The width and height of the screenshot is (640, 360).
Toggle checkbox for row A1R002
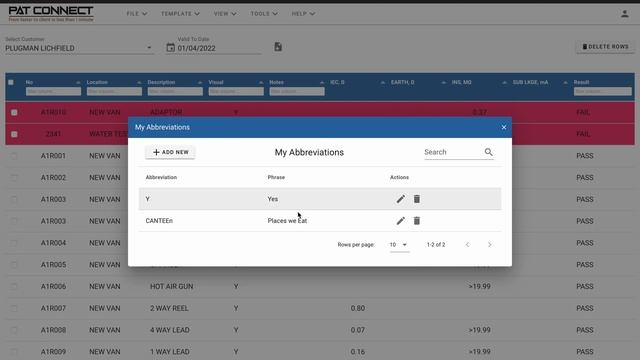tap(14, 178)
